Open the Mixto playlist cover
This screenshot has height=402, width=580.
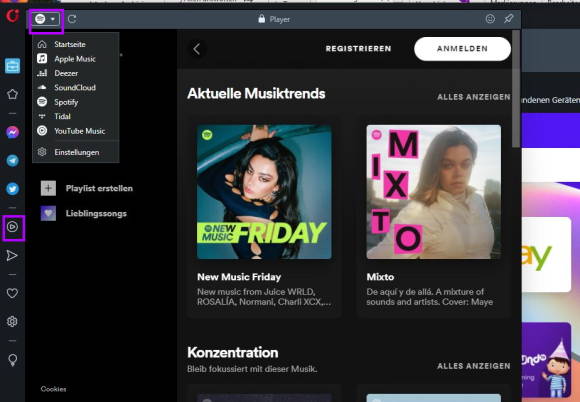434,192
